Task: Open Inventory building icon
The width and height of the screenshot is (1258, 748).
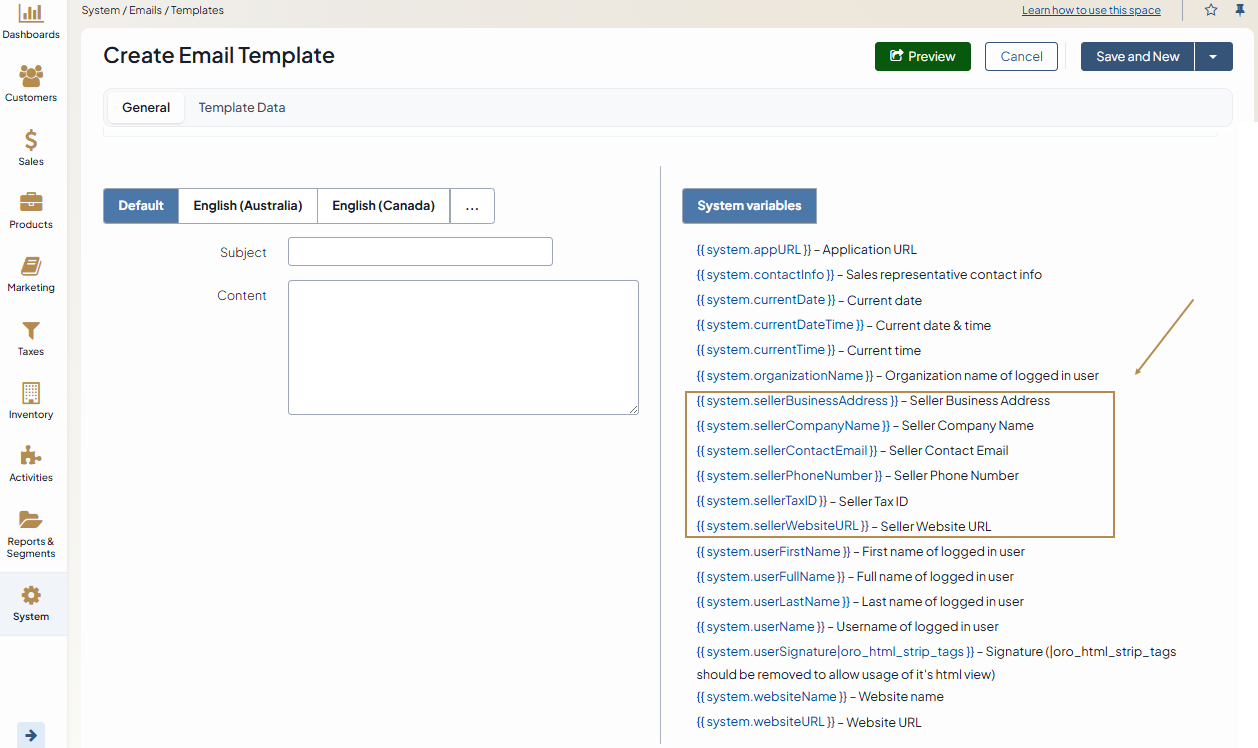Action: point(31,393)
